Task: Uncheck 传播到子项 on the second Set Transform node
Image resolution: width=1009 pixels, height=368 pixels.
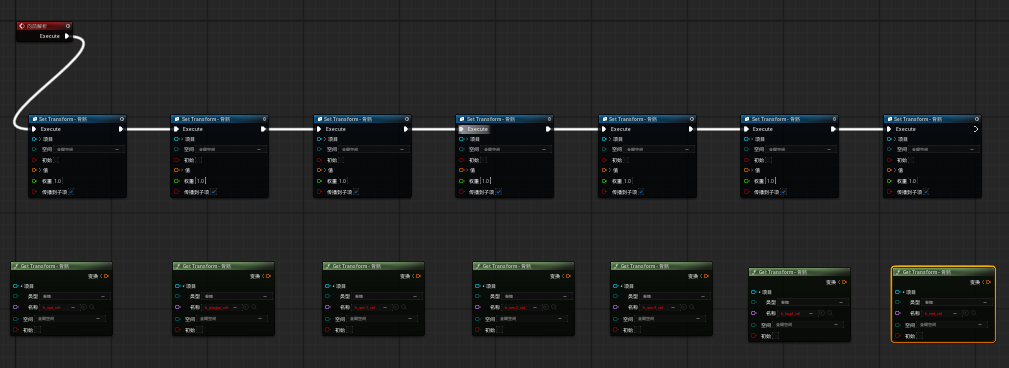Action: (213, 192)
